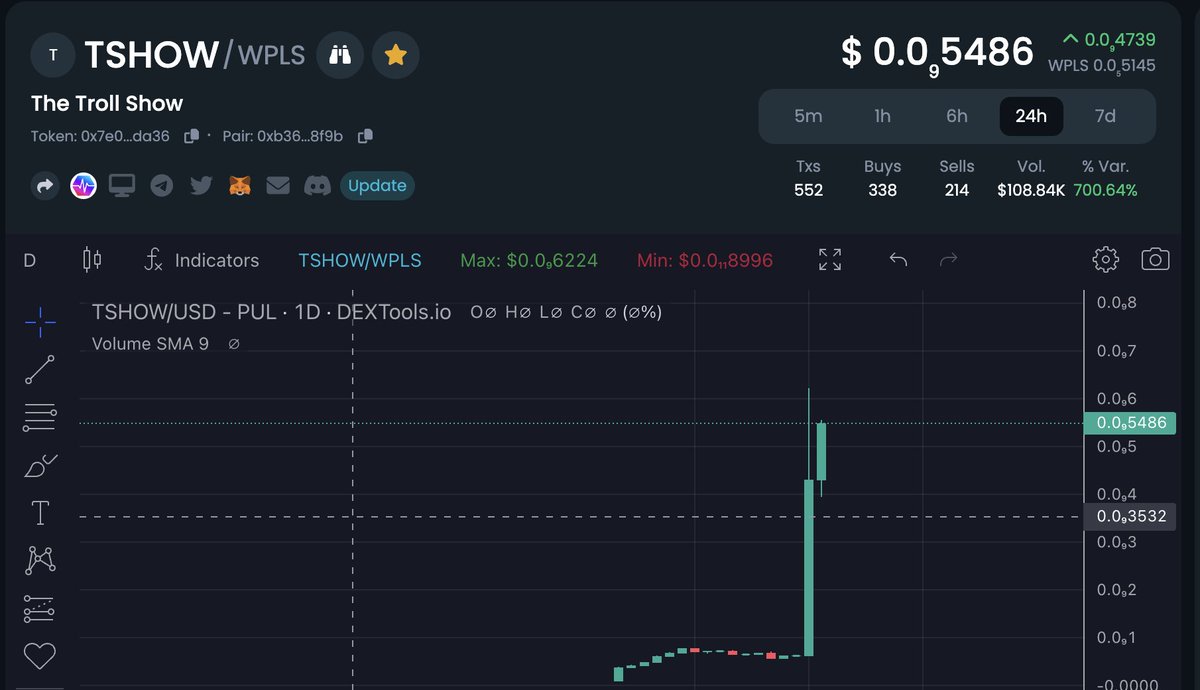
Task: Take a chart snapshot with camera icon
Action: click(x=1155, y=260)
